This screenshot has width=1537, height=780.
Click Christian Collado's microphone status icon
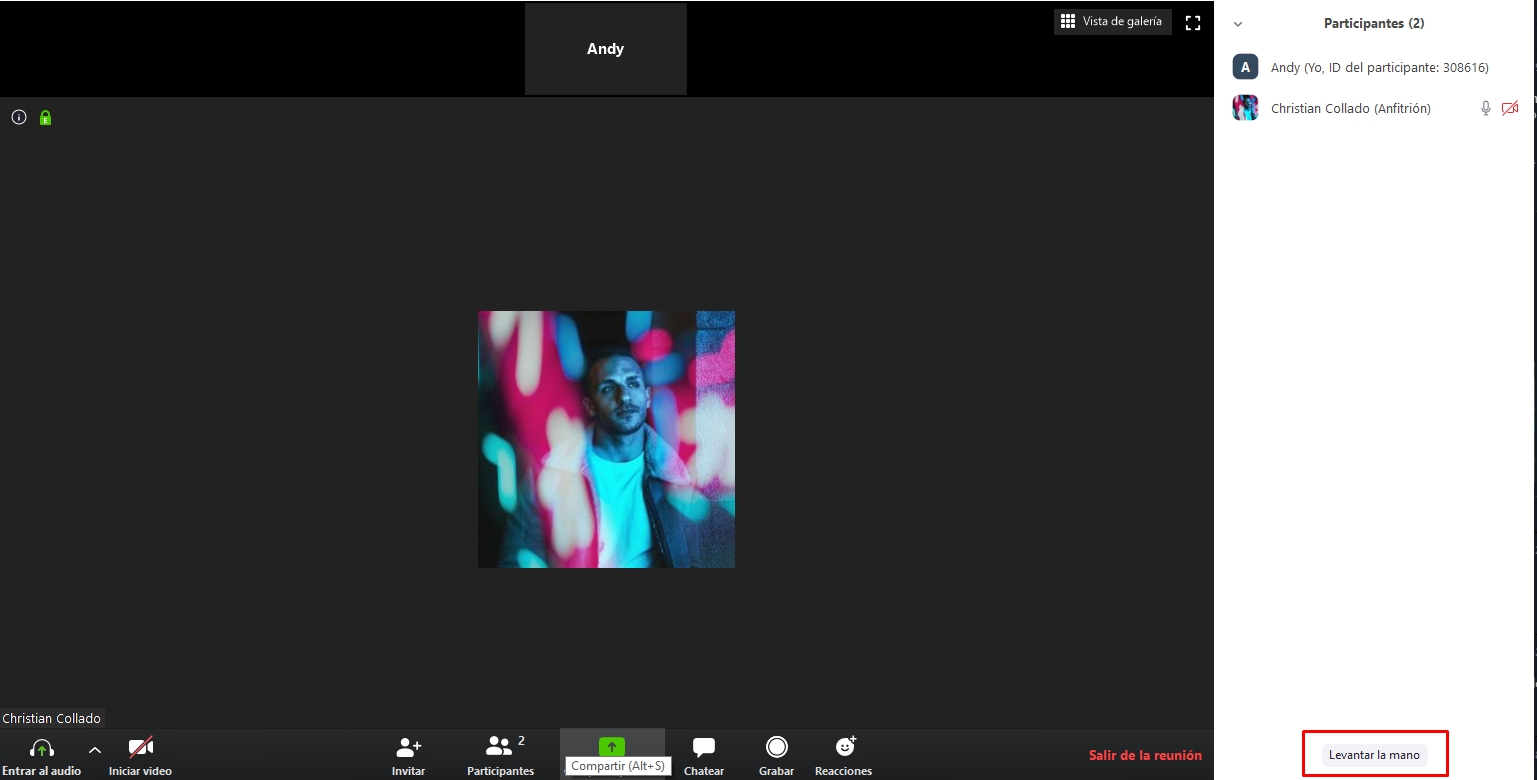pyautogui.click(x=1486, y=108)
